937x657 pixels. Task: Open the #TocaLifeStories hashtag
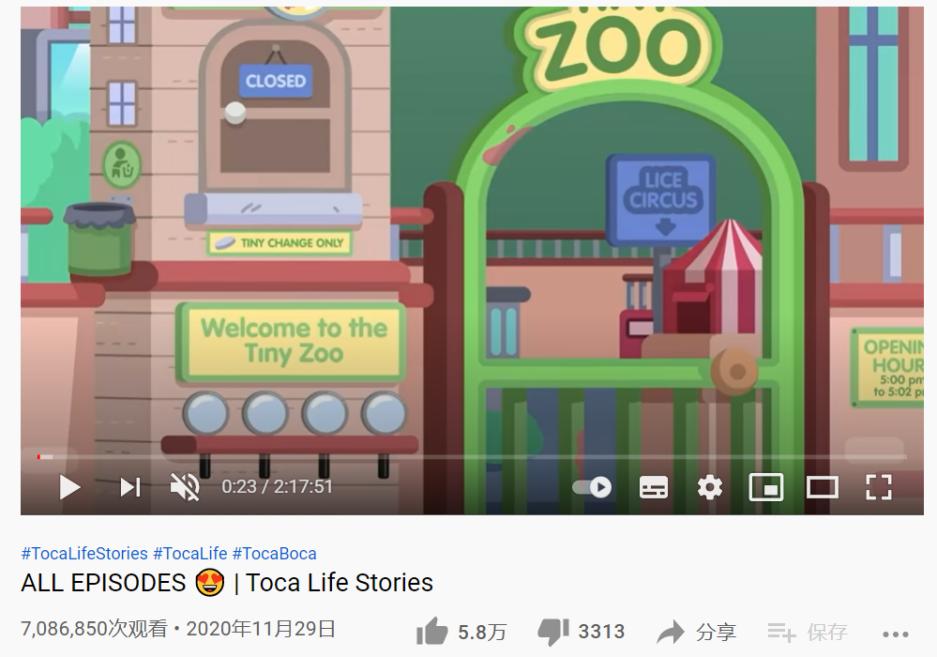84,554
